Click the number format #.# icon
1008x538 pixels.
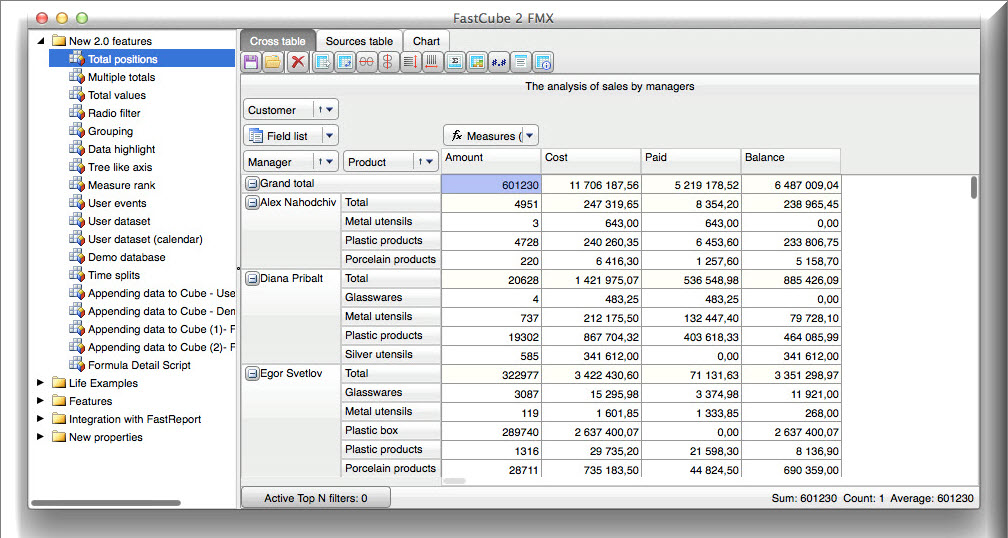coord(498,62)
